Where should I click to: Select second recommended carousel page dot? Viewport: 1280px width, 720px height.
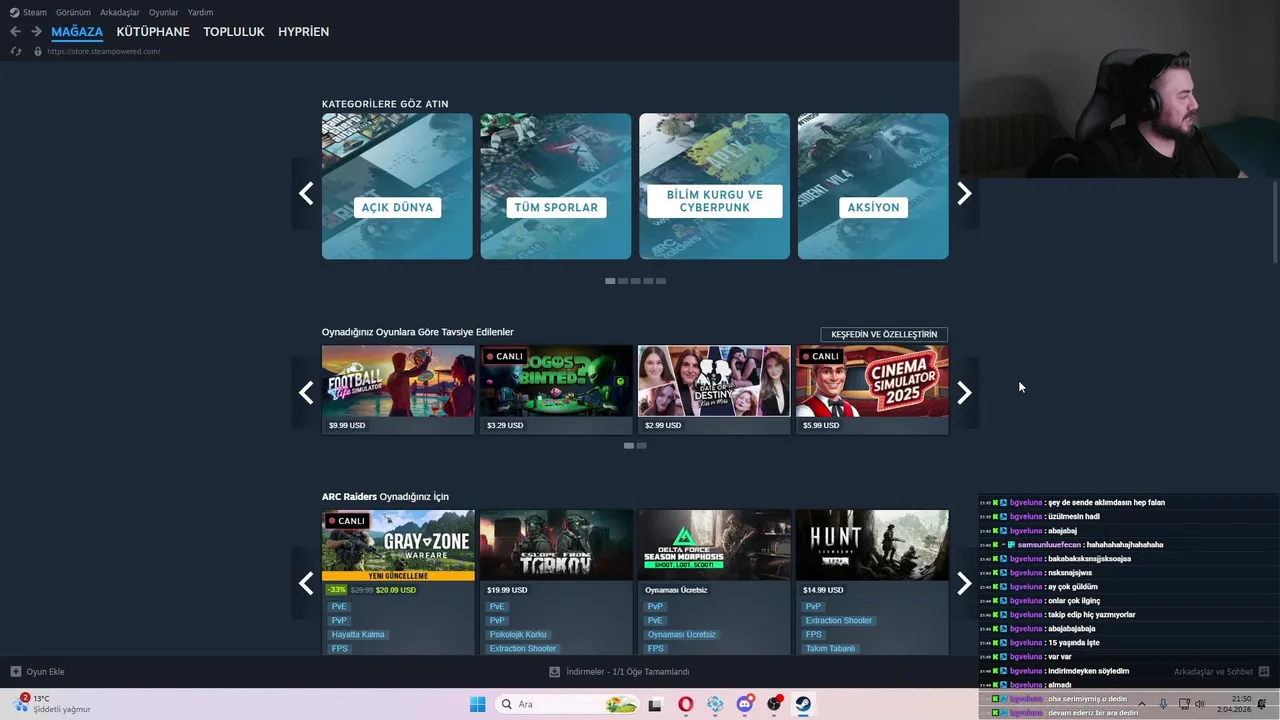[x=641, y=445]
